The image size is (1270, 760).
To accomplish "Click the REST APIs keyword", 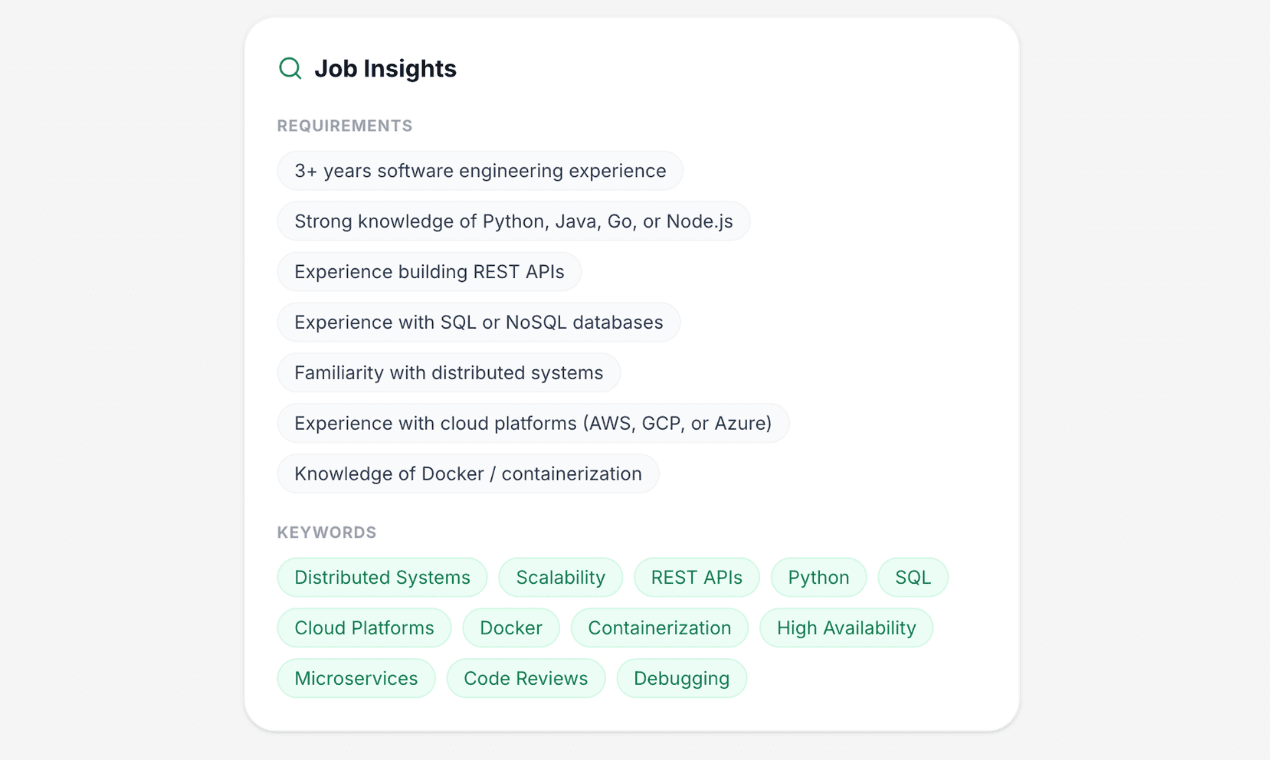I will click(696, 577).
